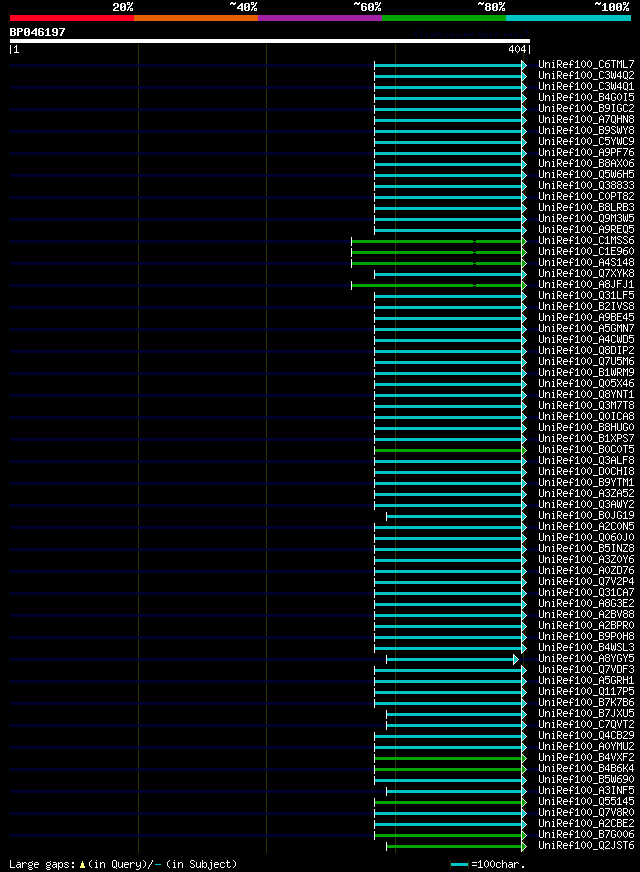Select hit label UniRef100_A9BE45
Screen dimensions: 640x872
click(x=586, y=318)
